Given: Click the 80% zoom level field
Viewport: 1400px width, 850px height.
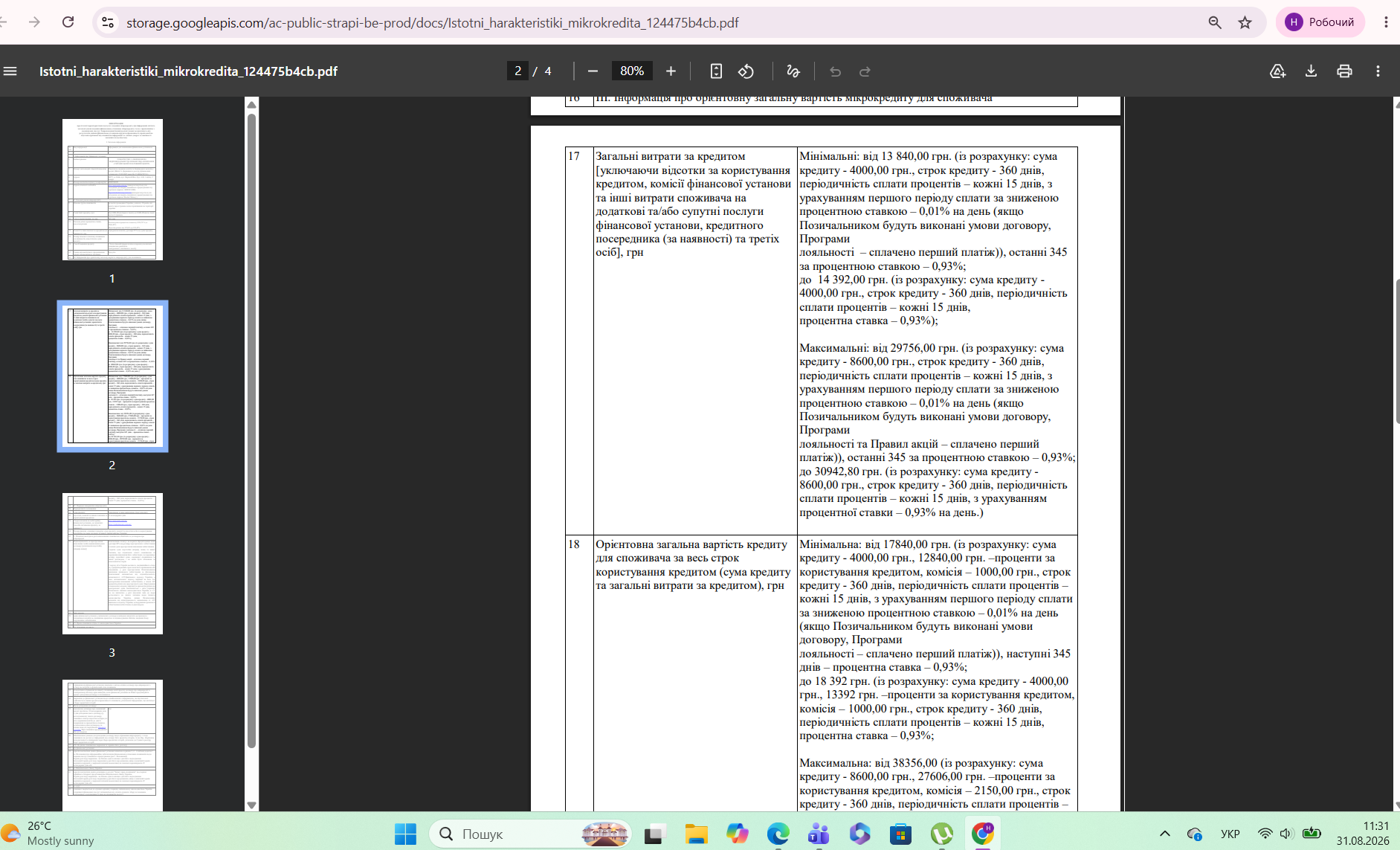Looking at the screenshot, I should (x=632, y=71).
